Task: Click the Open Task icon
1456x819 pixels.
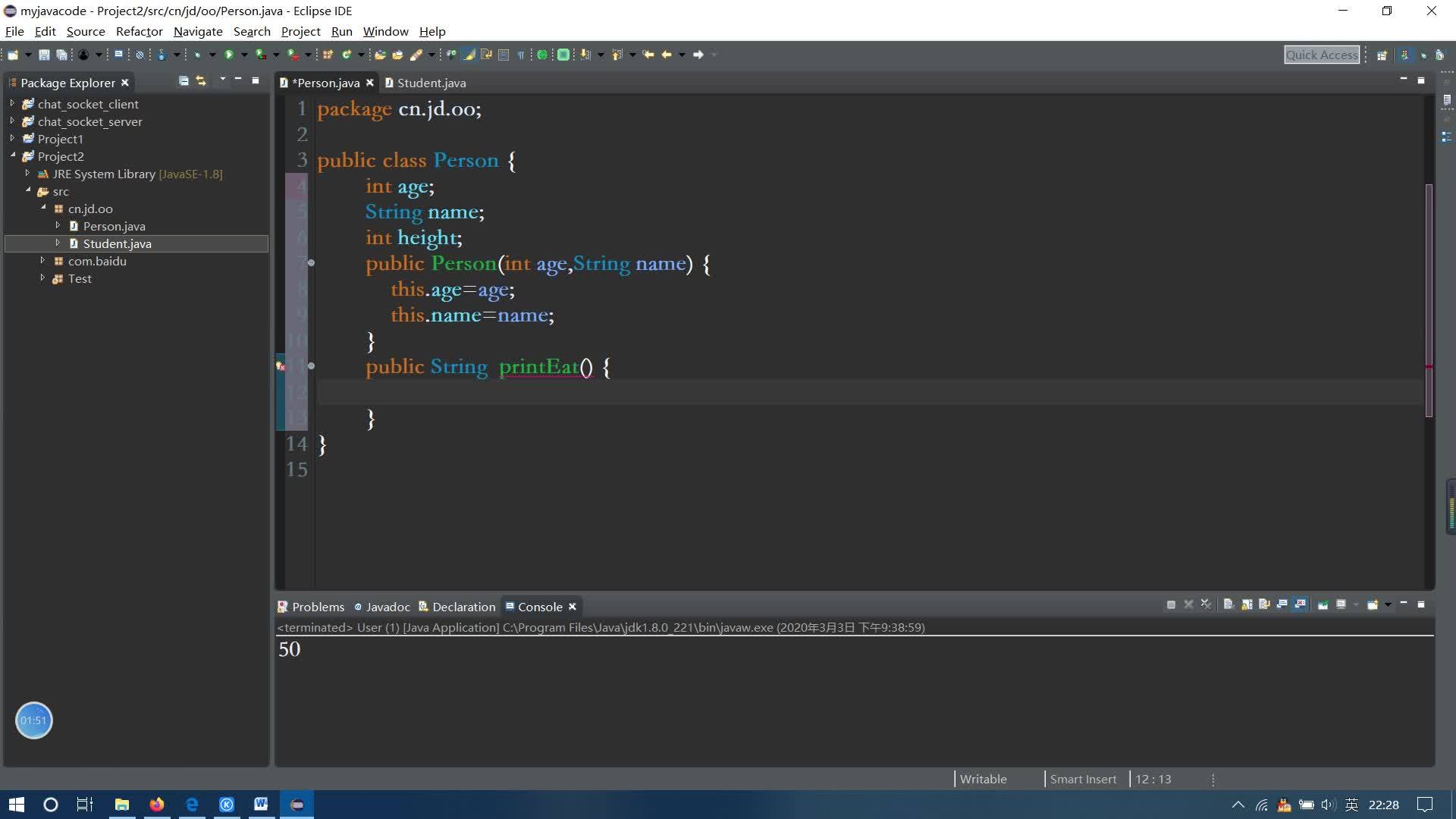Action: point(397,55)
